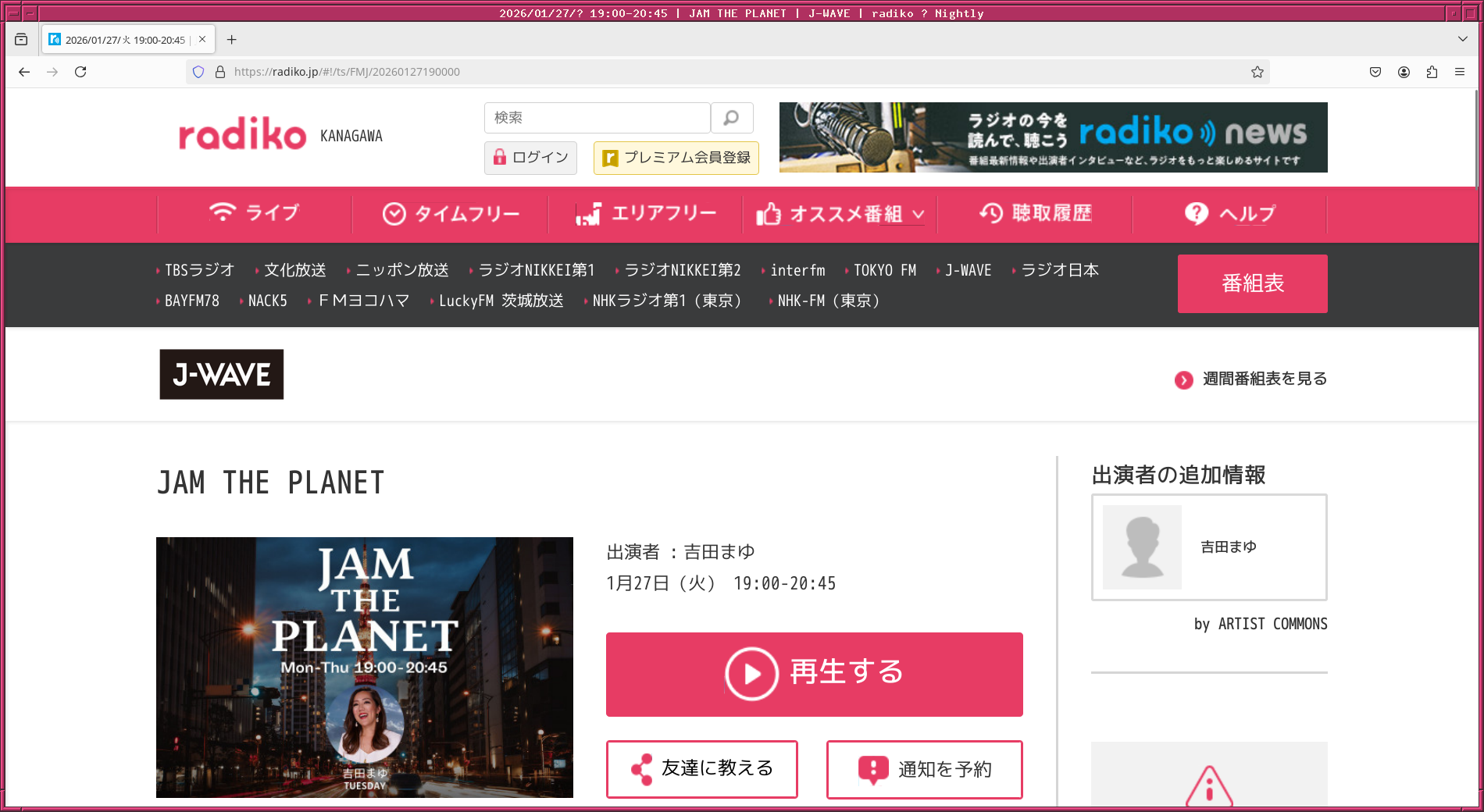Click the ログイン button
The image size is (1484, 812).
click(530, 158)
